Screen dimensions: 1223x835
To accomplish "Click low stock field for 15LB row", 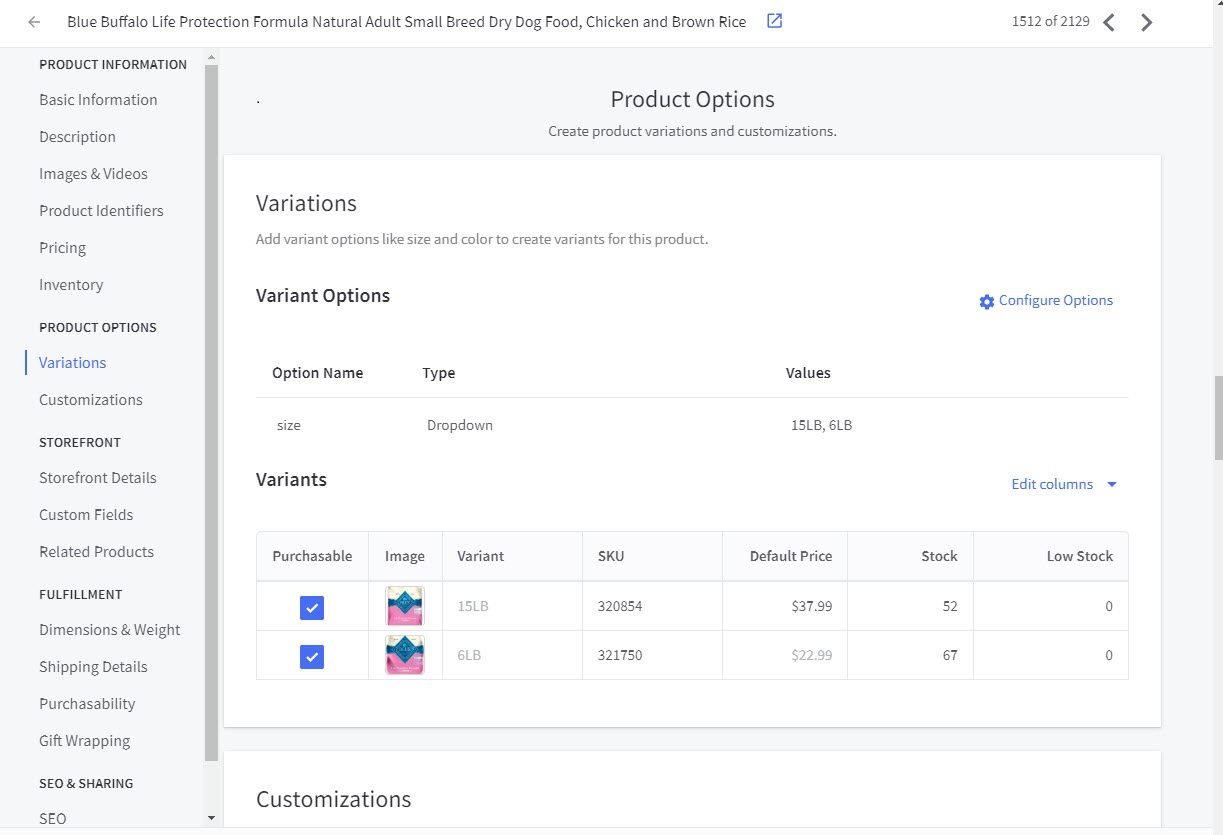I will coord(1051,606).
